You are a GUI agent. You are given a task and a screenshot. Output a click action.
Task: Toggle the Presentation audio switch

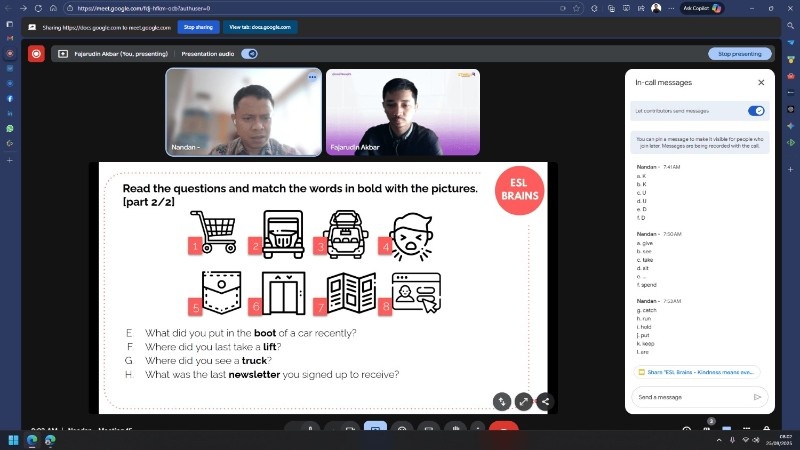249,54
